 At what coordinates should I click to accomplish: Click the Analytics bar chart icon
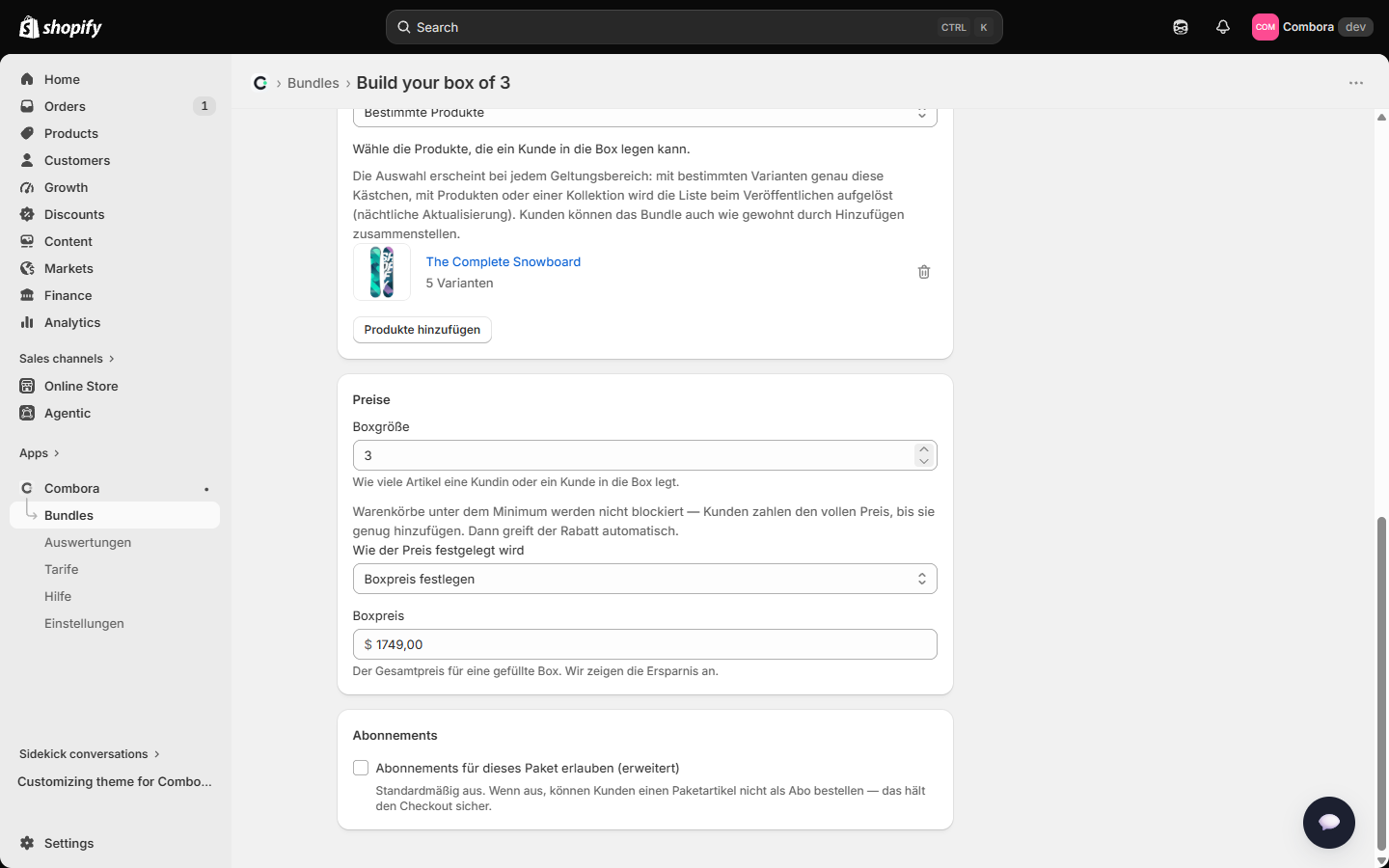(27, 322)
